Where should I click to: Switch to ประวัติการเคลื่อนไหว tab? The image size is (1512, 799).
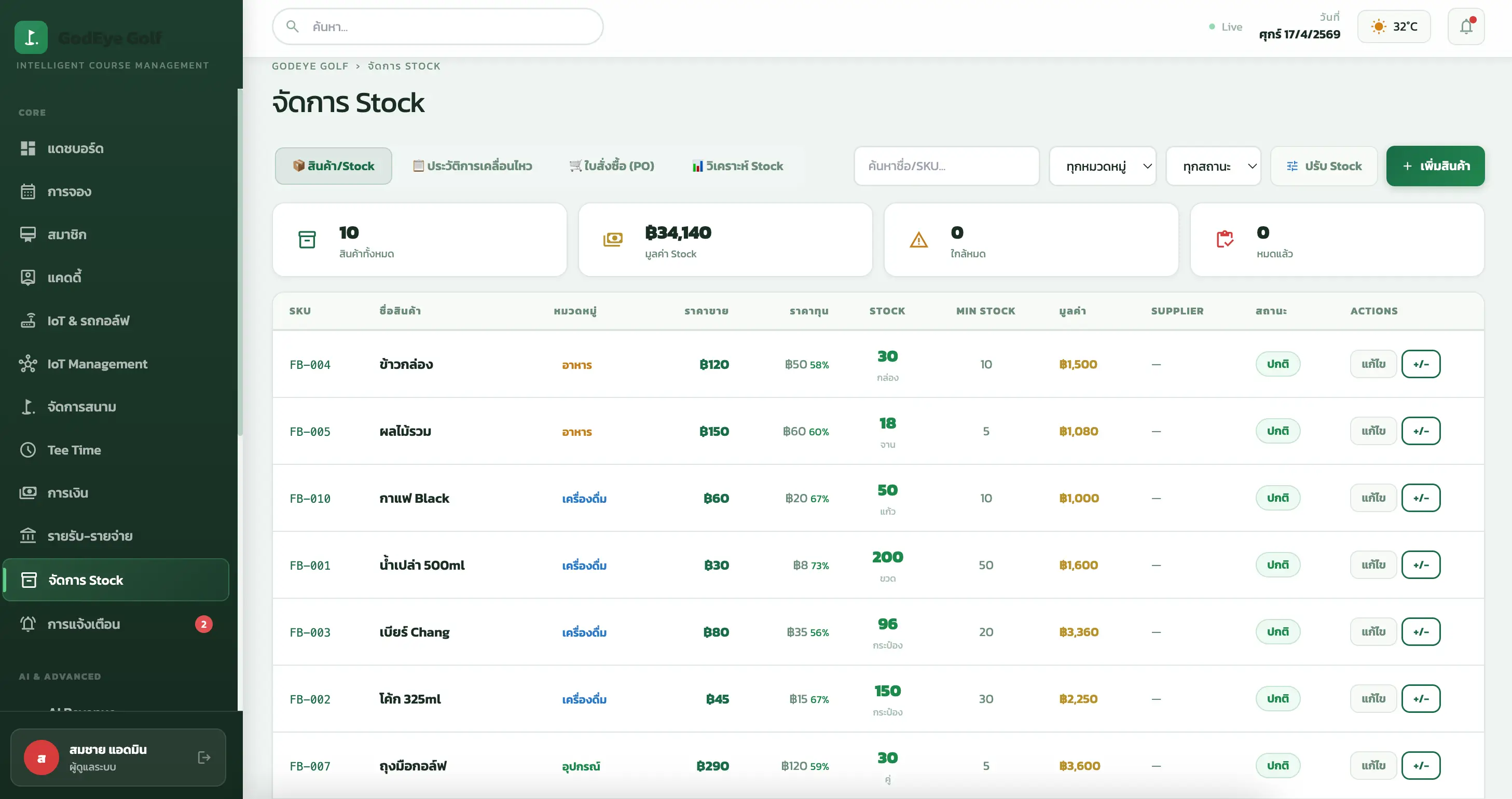click(x=473, y=166)
